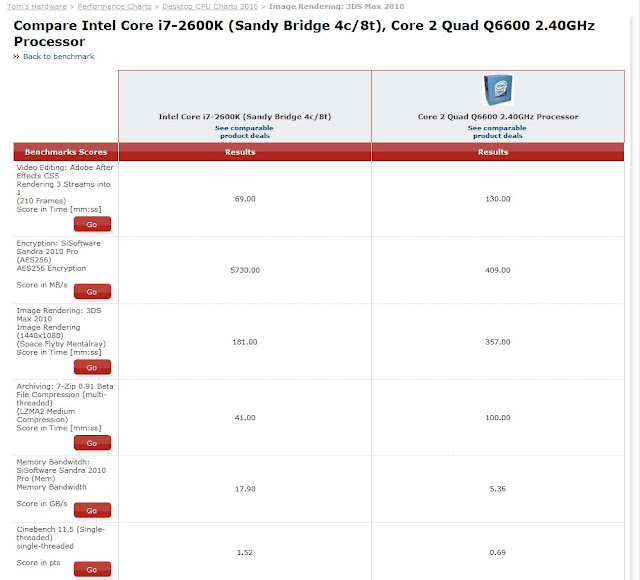Select the 130.00 After Effects result
Viewport: 640px width, 580px height.
498,199
